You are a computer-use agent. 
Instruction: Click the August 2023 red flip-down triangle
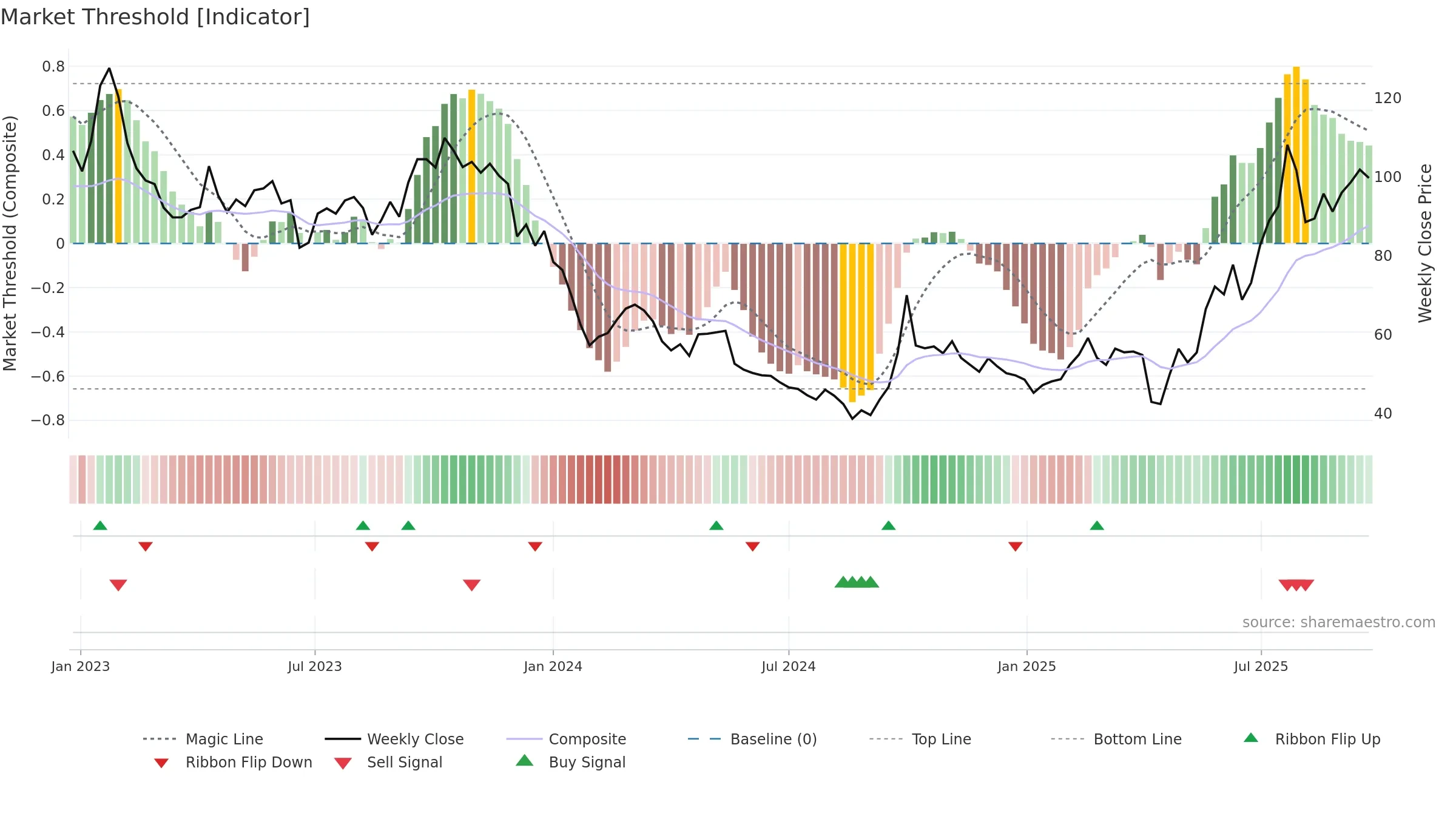372,547
